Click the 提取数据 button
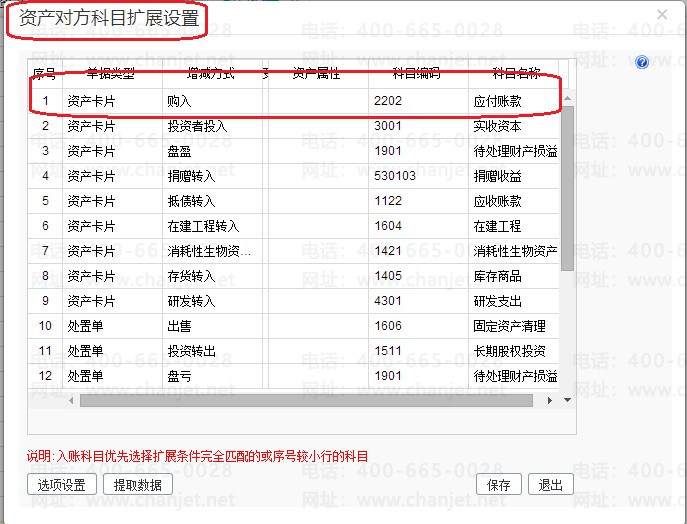The height and width of the screenshot is (524, 687). (138, 485)
